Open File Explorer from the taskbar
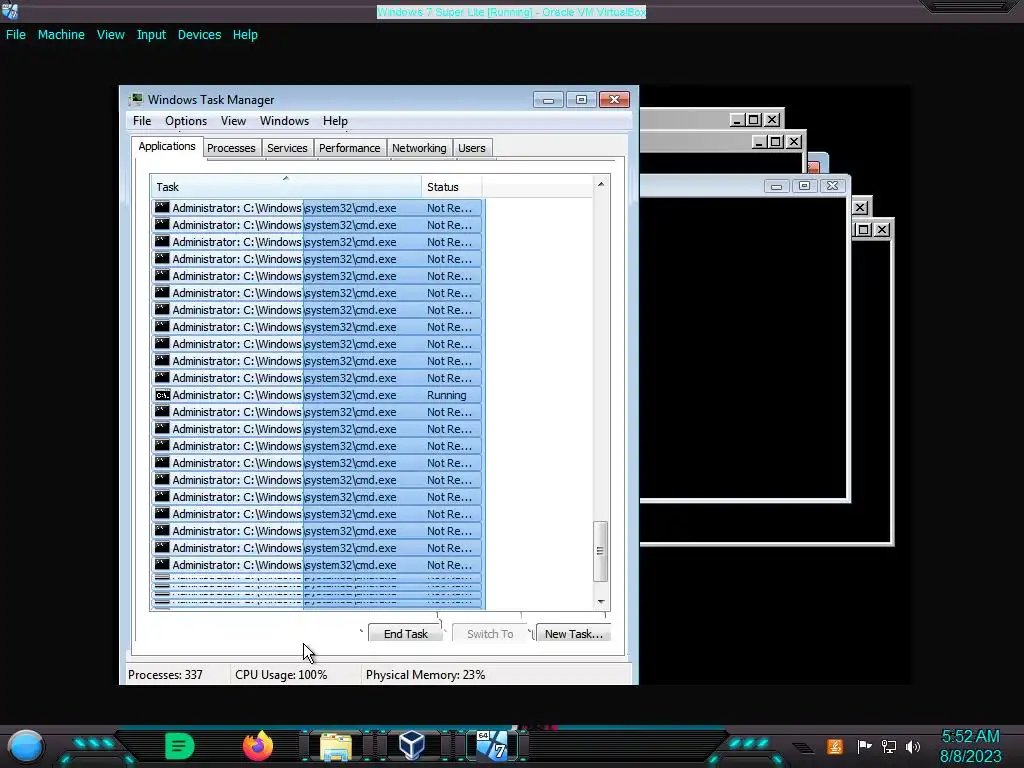The image size is (1024, 768). [336, 746]
